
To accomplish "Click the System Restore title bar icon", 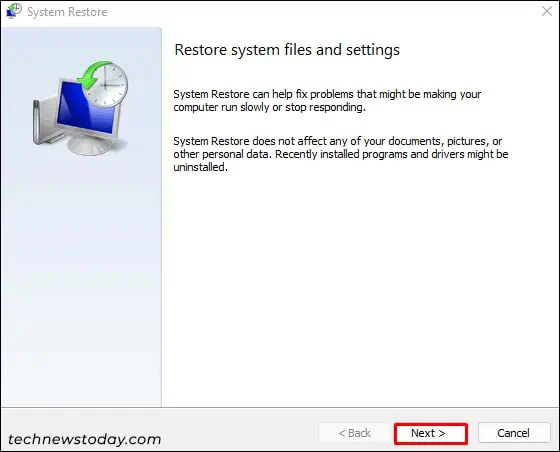I will click(x=14, y=11).
